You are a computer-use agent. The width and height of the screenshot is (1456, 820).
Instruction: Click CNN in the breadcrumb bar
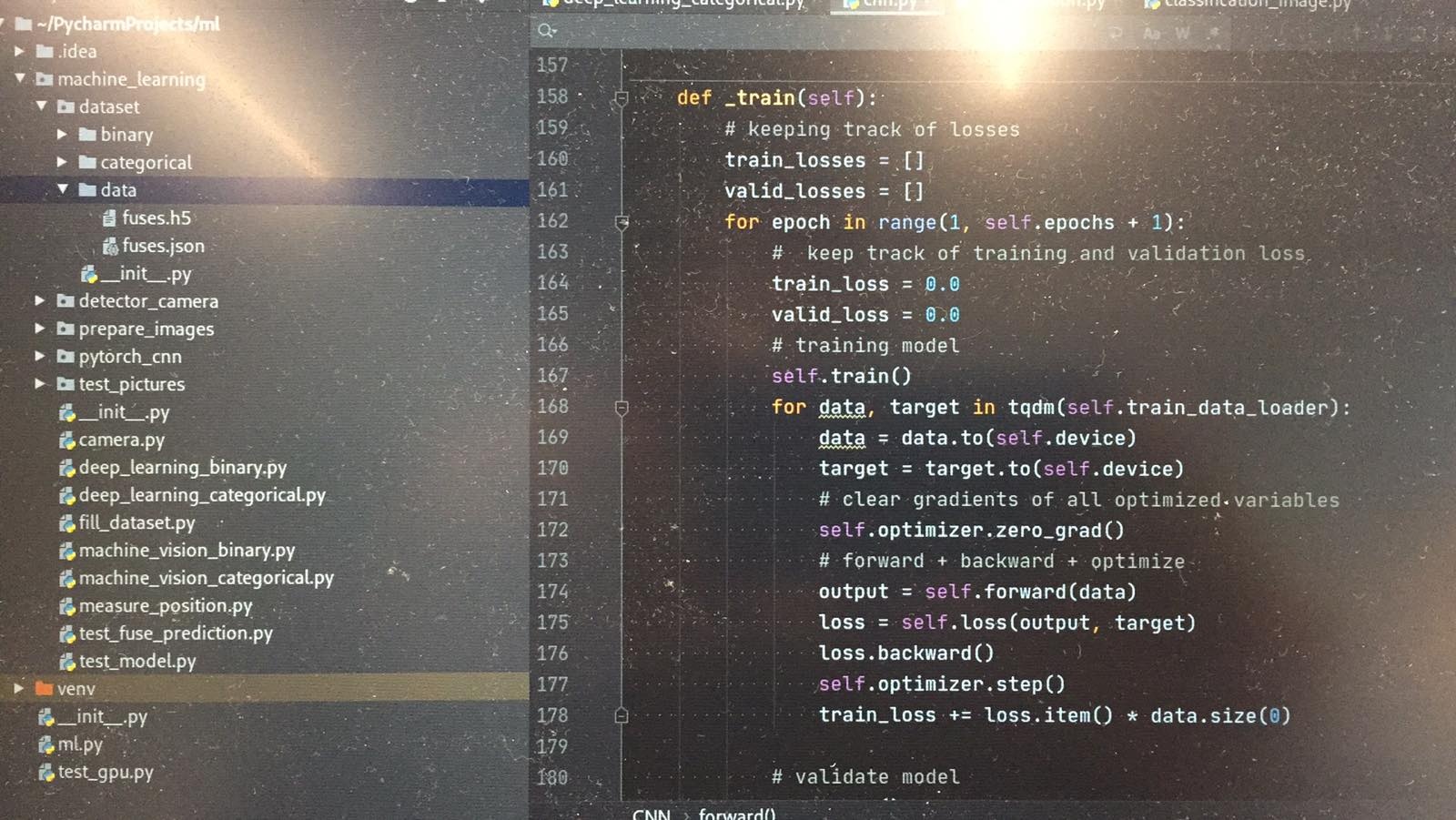[x=651, y=814]
